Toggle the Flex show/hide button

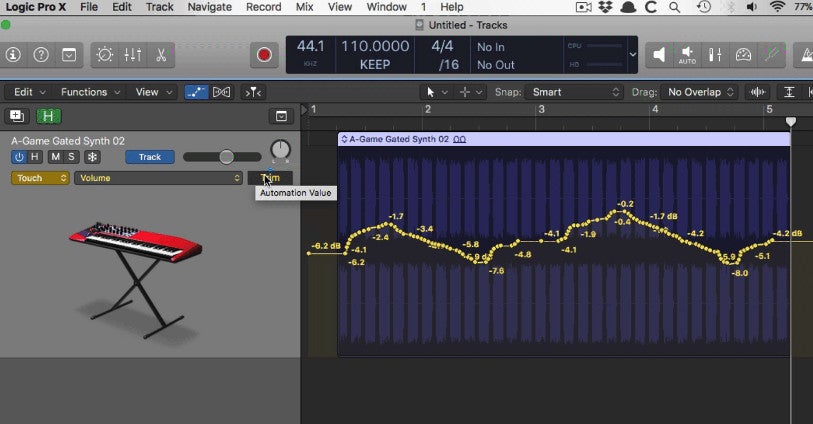(x=221, y=92)
